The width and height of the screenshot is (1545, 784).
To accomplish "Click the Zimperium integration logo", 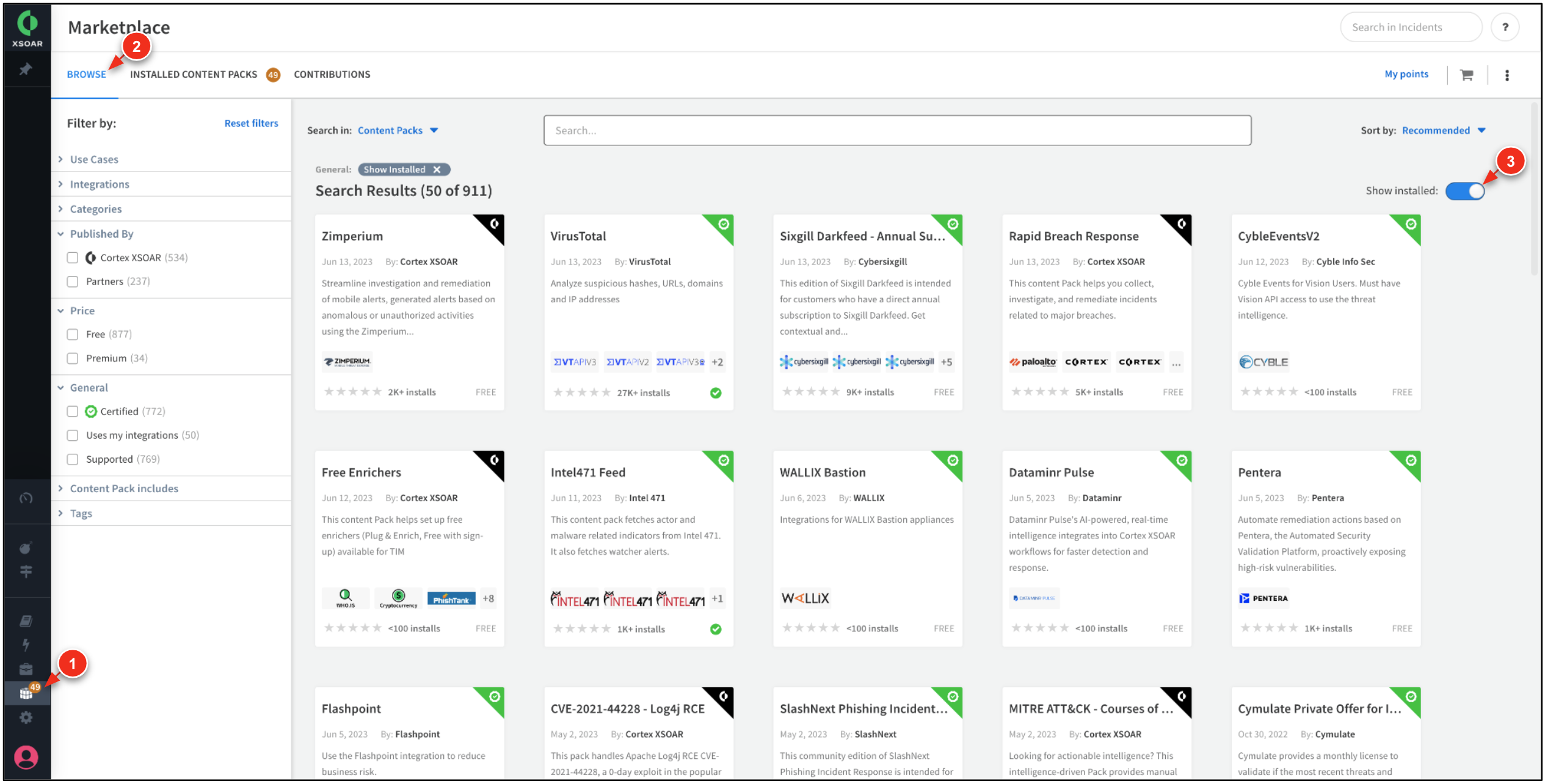I will click(x=346, y=361).
